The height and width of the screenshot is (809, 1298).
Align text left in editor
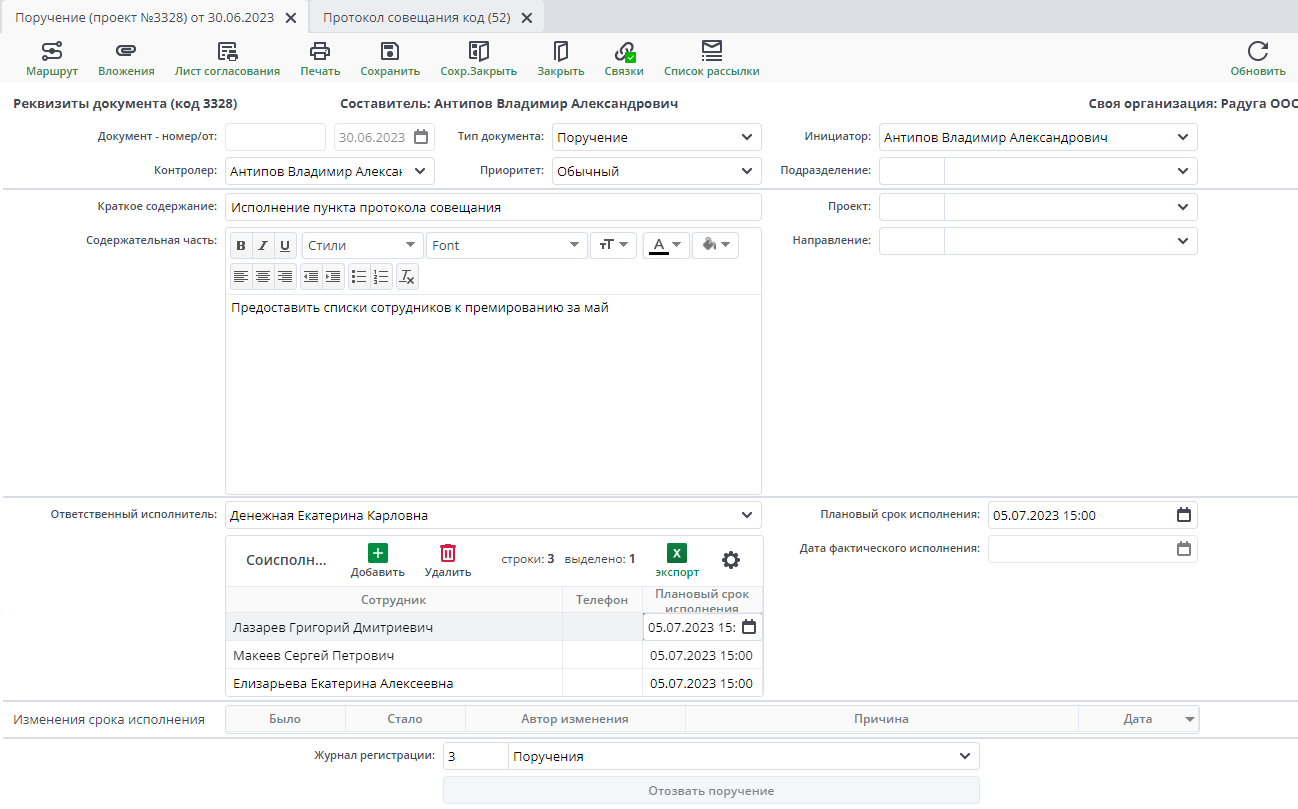point(241,277)
